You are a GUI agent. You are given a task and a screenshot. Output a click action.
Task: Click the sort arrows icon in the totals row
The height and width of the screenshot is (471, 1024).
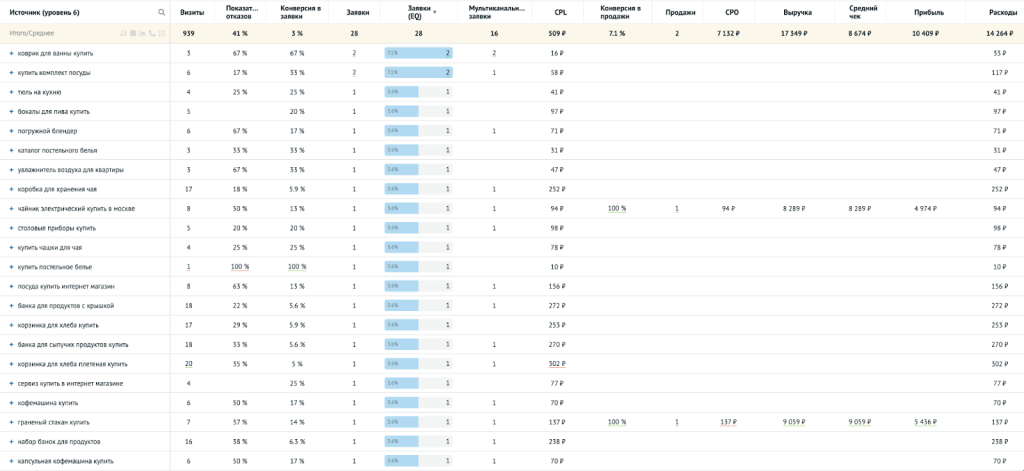pyautogui.click(x=123, y=33)
